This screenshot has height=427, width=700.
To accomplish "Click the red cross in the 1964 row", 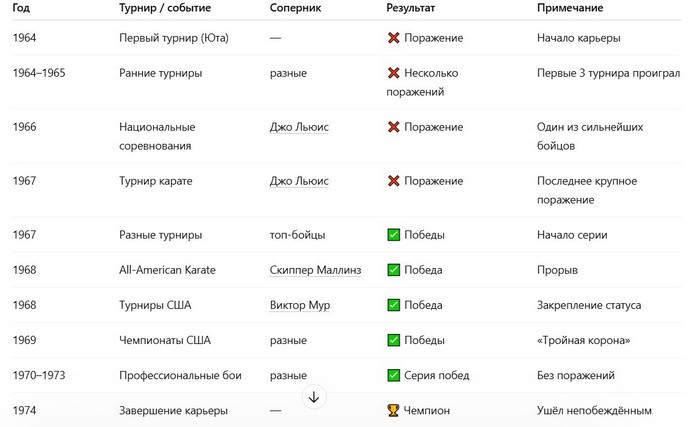I will 394,38.
